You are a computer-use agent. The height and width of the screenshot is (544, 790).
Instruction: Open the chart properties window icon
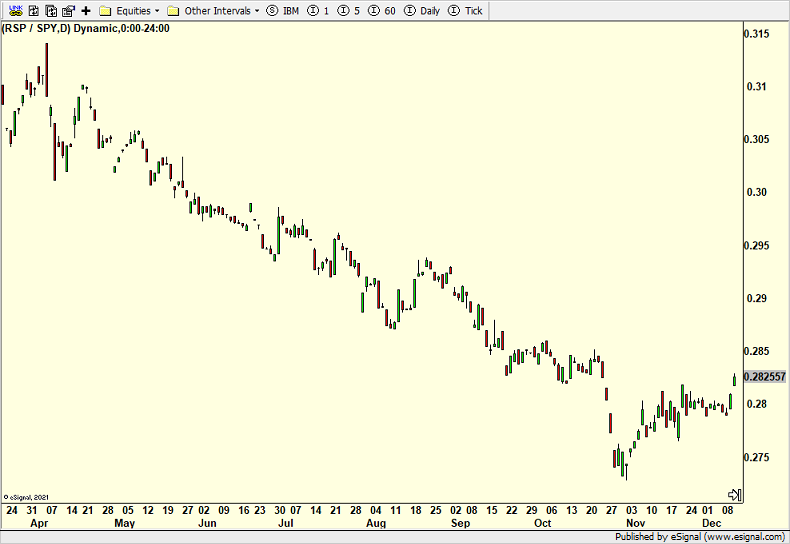click(68, 11)
